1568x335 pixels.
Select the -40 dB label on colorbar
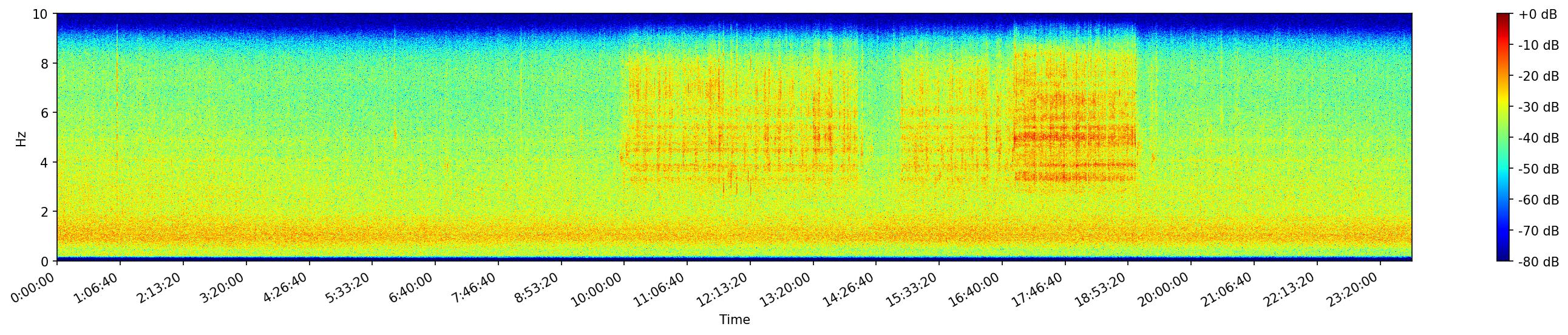(x=1538, y=138)
